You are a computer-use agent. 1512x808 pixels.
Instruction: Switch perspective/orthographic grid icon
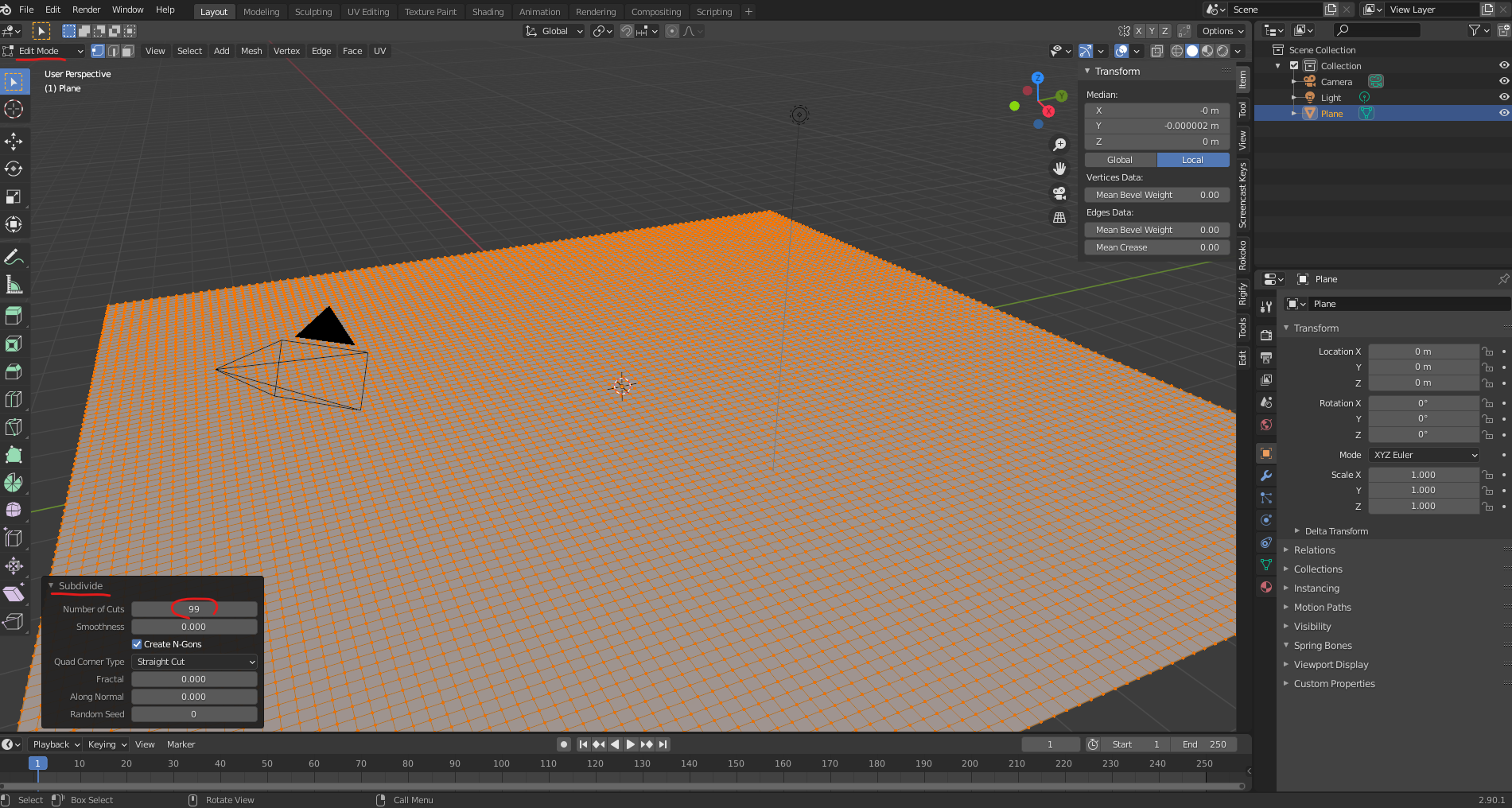(1059, 217)
